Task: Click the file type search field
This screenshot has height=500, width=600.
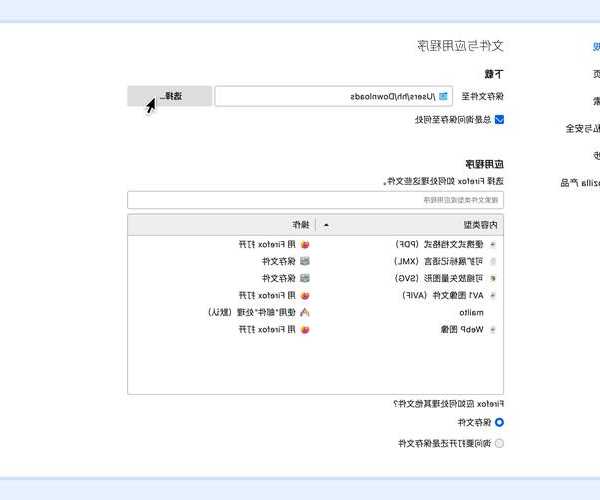Action: (x=315, y=200)
